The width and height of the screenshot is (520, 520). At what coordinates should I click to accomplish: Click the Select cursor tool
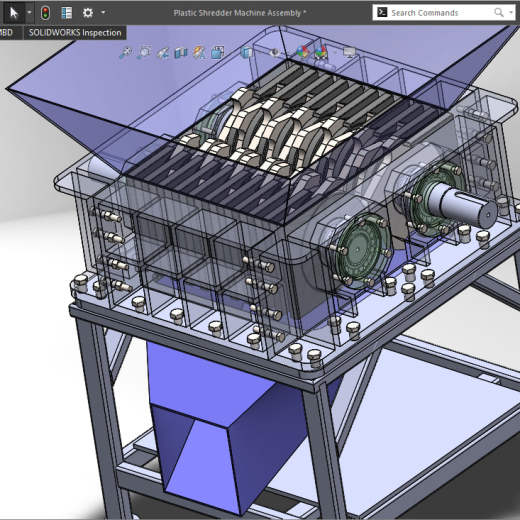click(13, 13)
